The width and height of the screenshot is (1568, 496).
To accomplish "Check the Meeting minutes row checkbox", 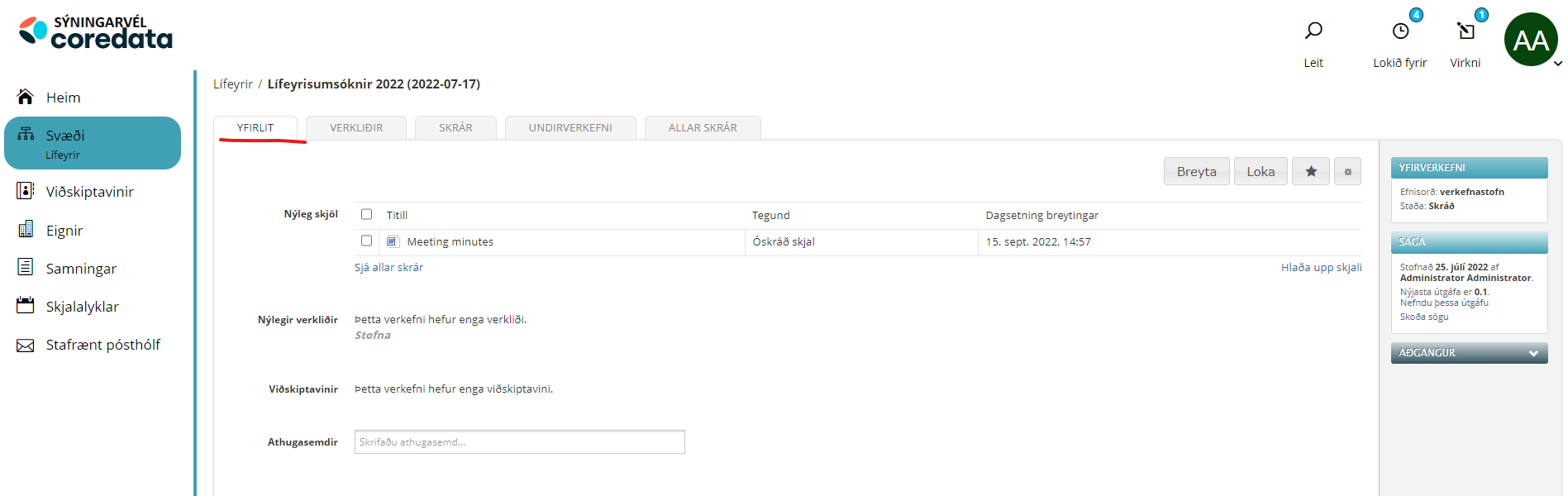I will pos(366,241).
